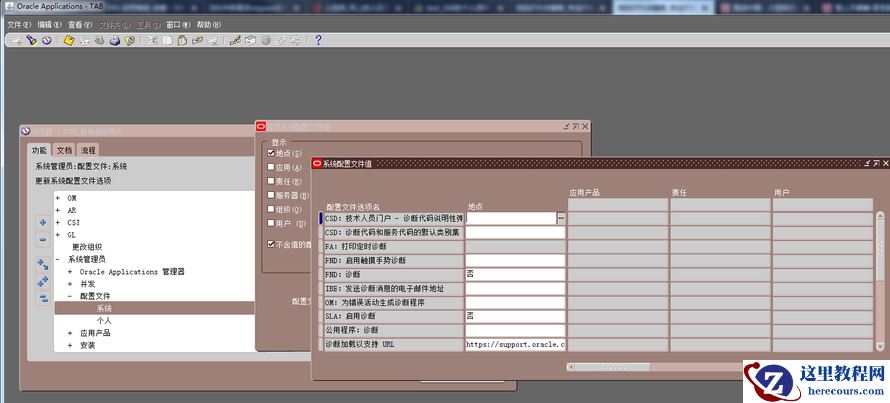Click Navigator collapse all button
Viewport: 890px width, 403px height.
(43, 299)
